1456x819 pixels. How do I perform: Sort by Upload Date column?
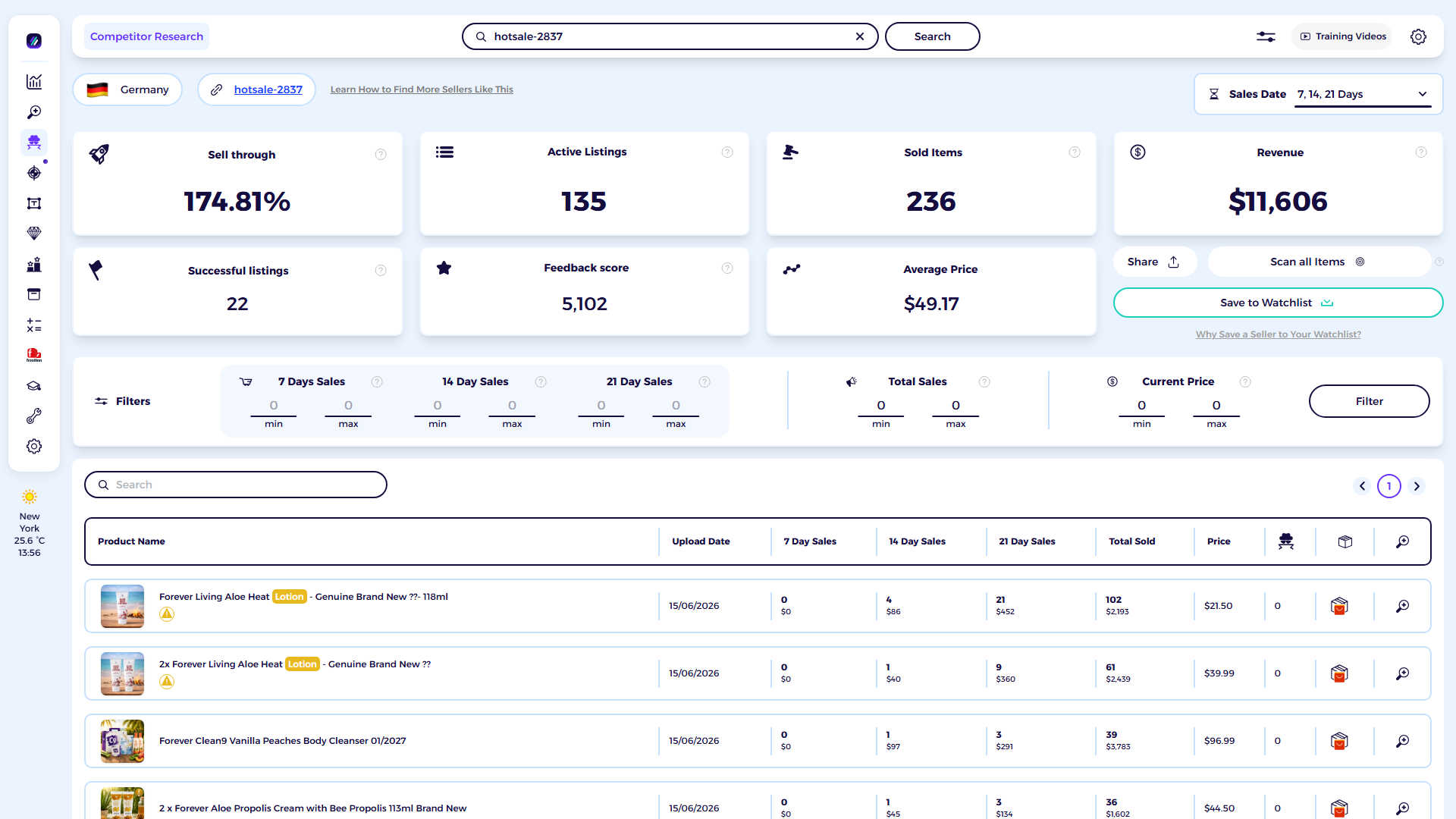tap(701, 541)
